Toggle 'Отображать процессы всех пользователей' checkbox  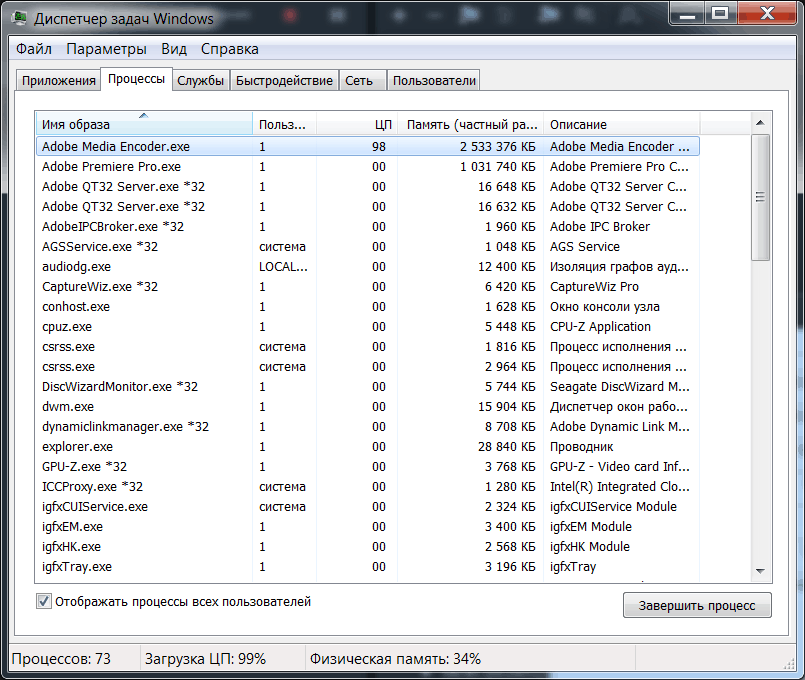pos(44,601)
